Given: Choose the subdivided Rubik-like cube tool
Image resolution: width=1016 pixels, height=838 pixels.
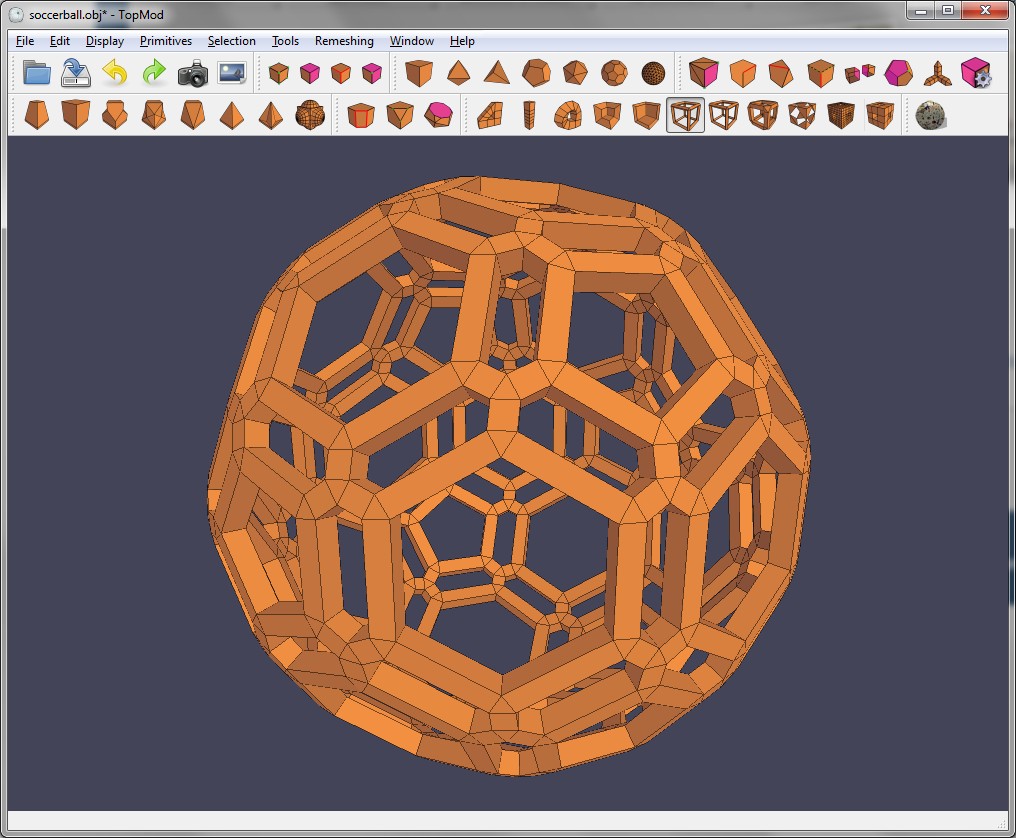Looking at the screenshot, I should (879, 115).
